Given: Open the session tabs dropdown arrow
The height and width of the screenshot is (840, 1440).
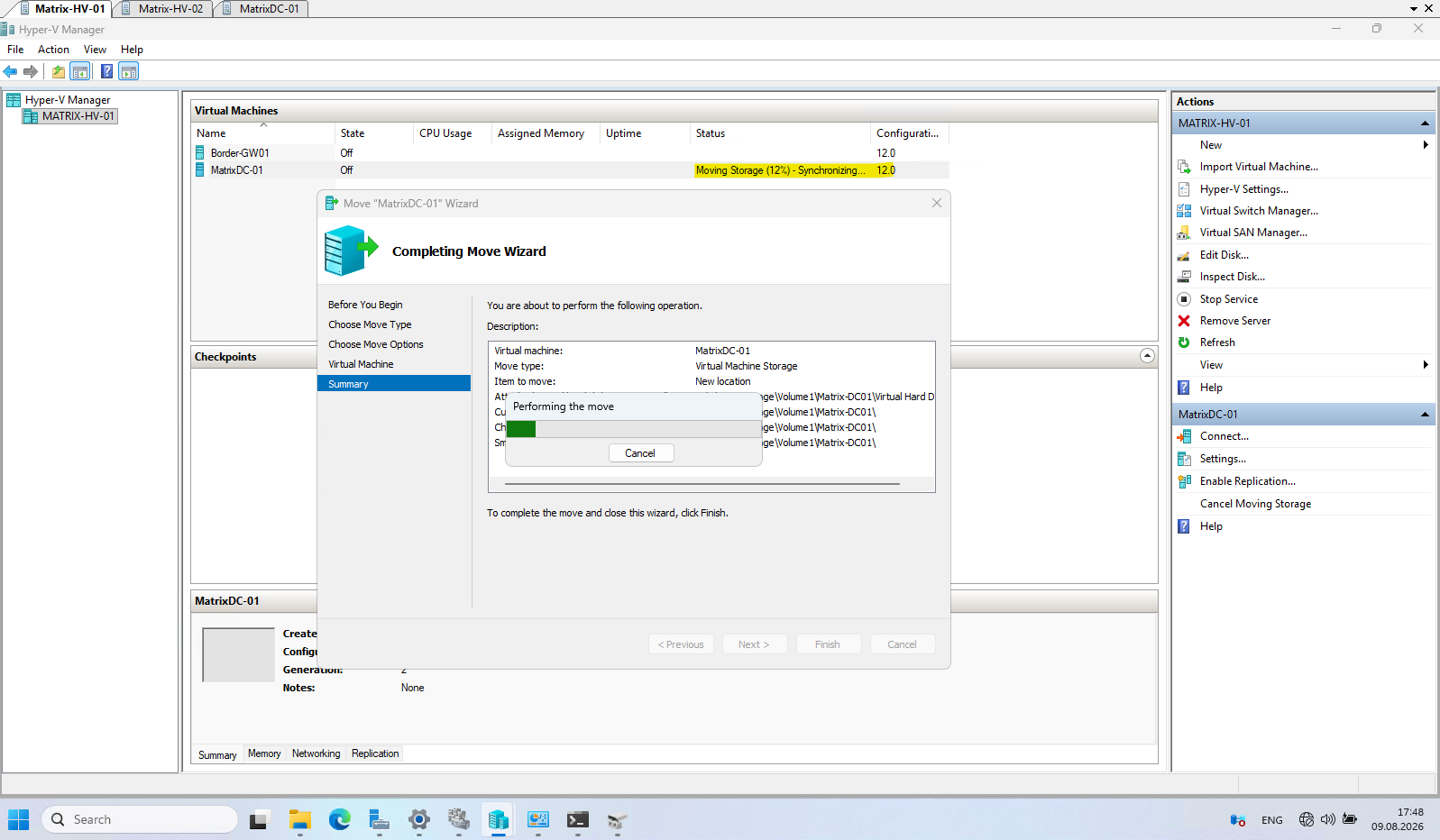Looking at the screenshot, I should tap(1413, 8).
